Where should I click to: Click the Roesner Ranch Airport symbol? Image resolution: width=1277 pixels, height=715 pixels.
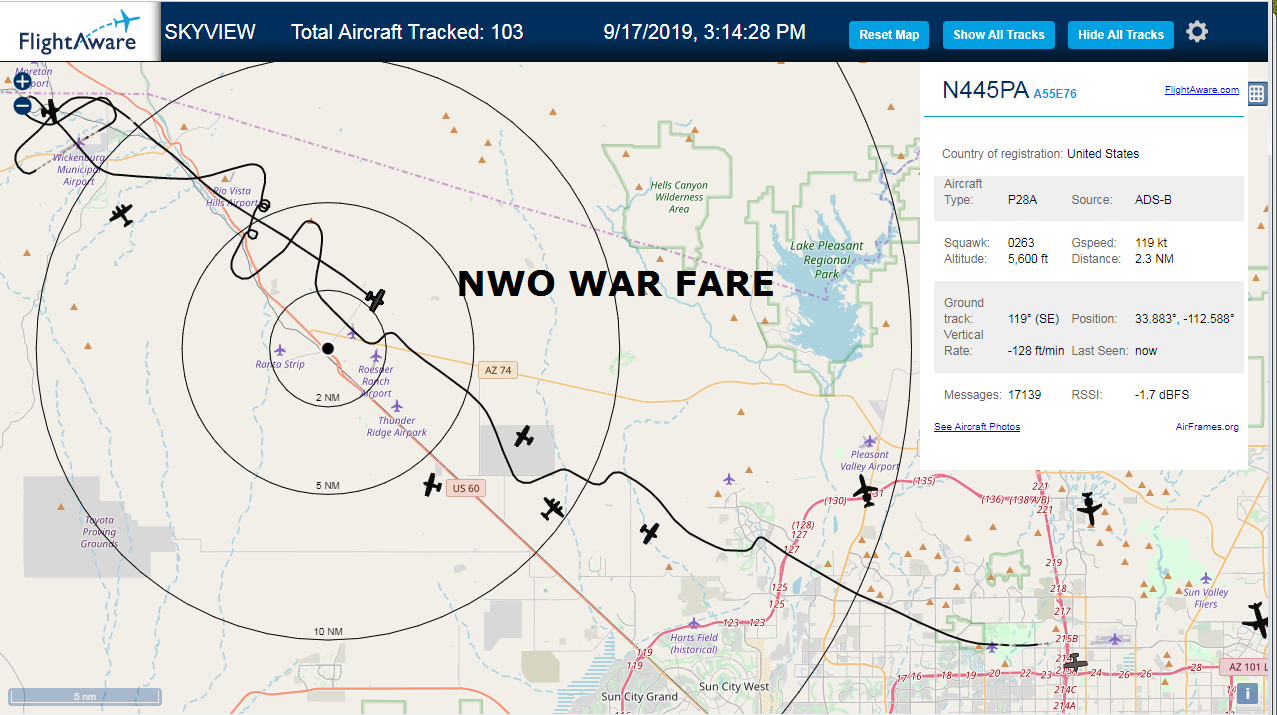point(376,356)
